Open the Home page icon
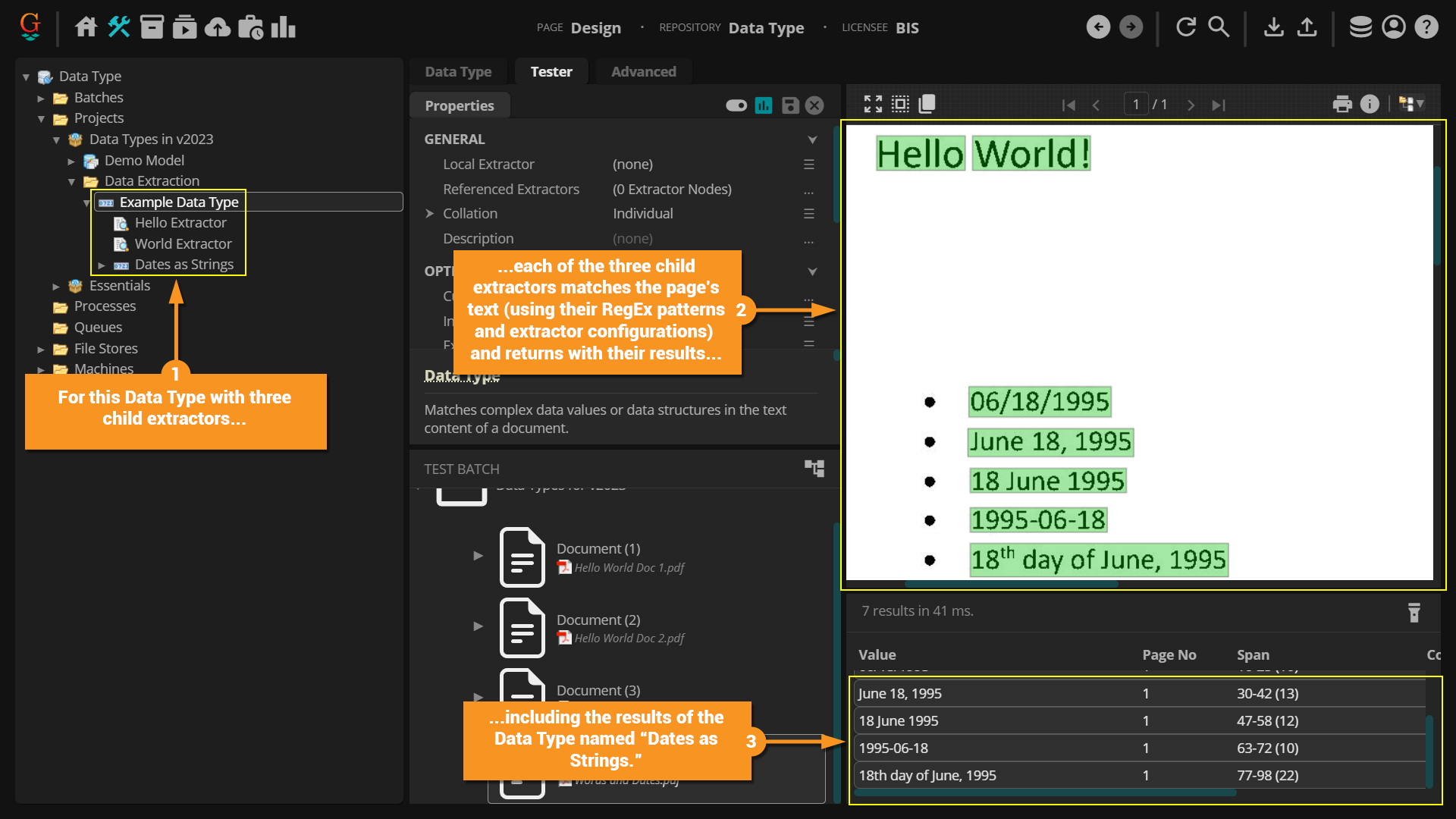The height and width of the screenshot is (819, 1456). [86, 27]
